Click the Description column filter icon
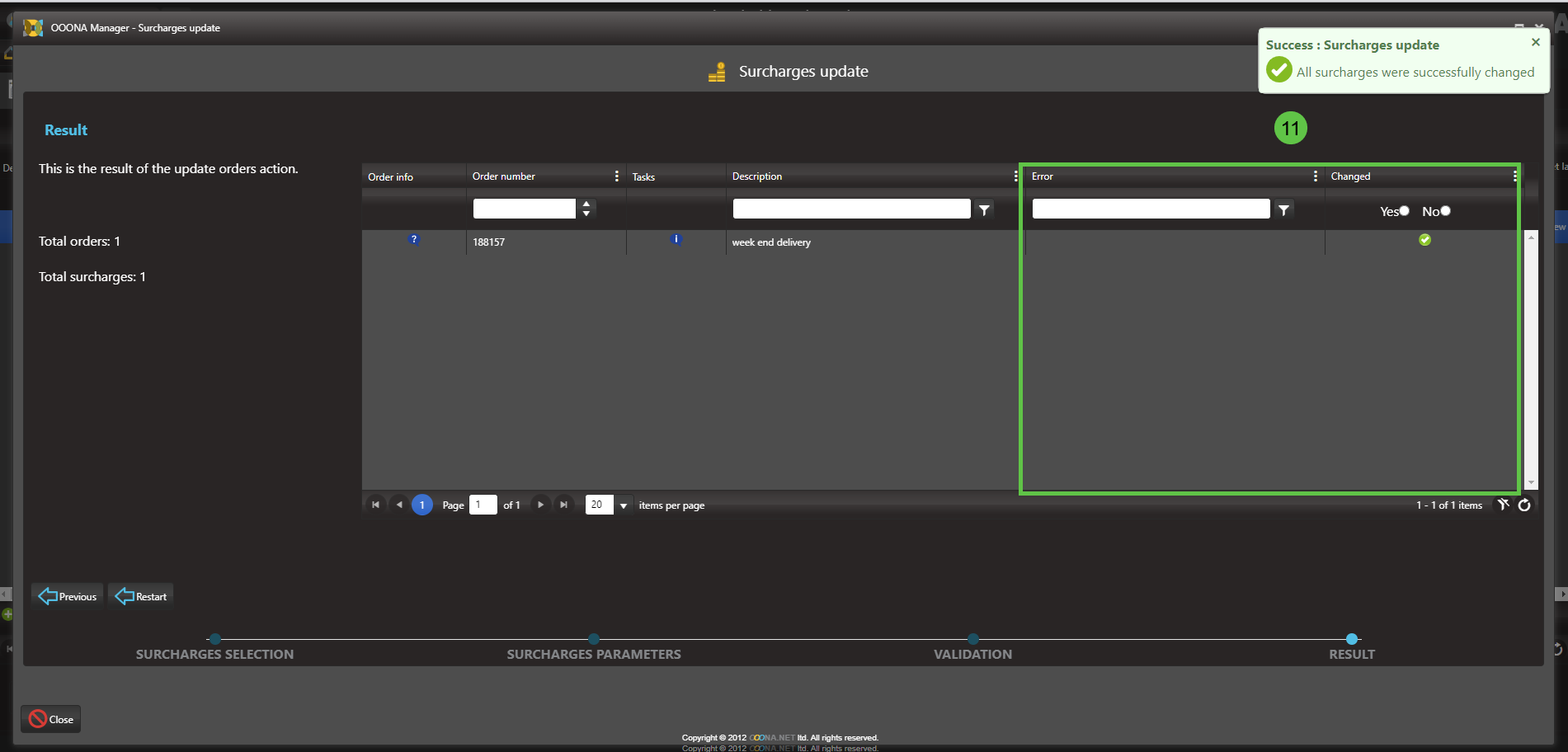 point(984,210)
